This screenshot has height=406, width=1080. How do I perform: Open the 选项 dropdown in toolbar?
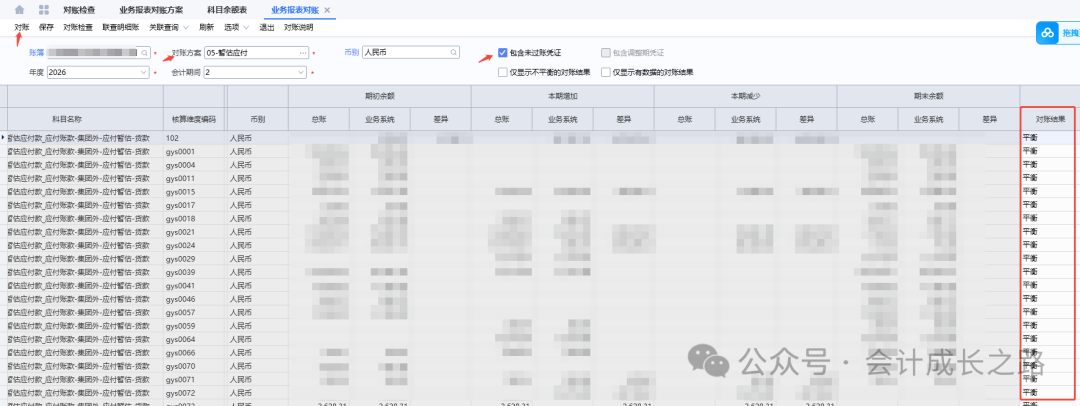coord(240,27)
